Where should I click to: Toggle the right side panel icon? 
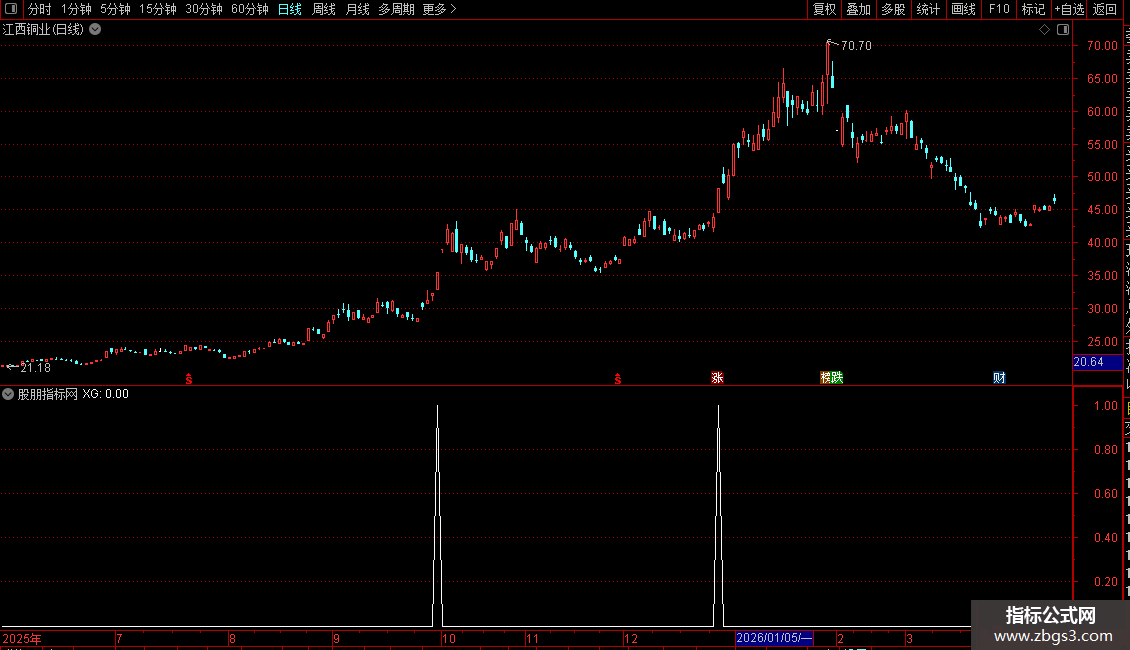click(x=1063, y=30)
